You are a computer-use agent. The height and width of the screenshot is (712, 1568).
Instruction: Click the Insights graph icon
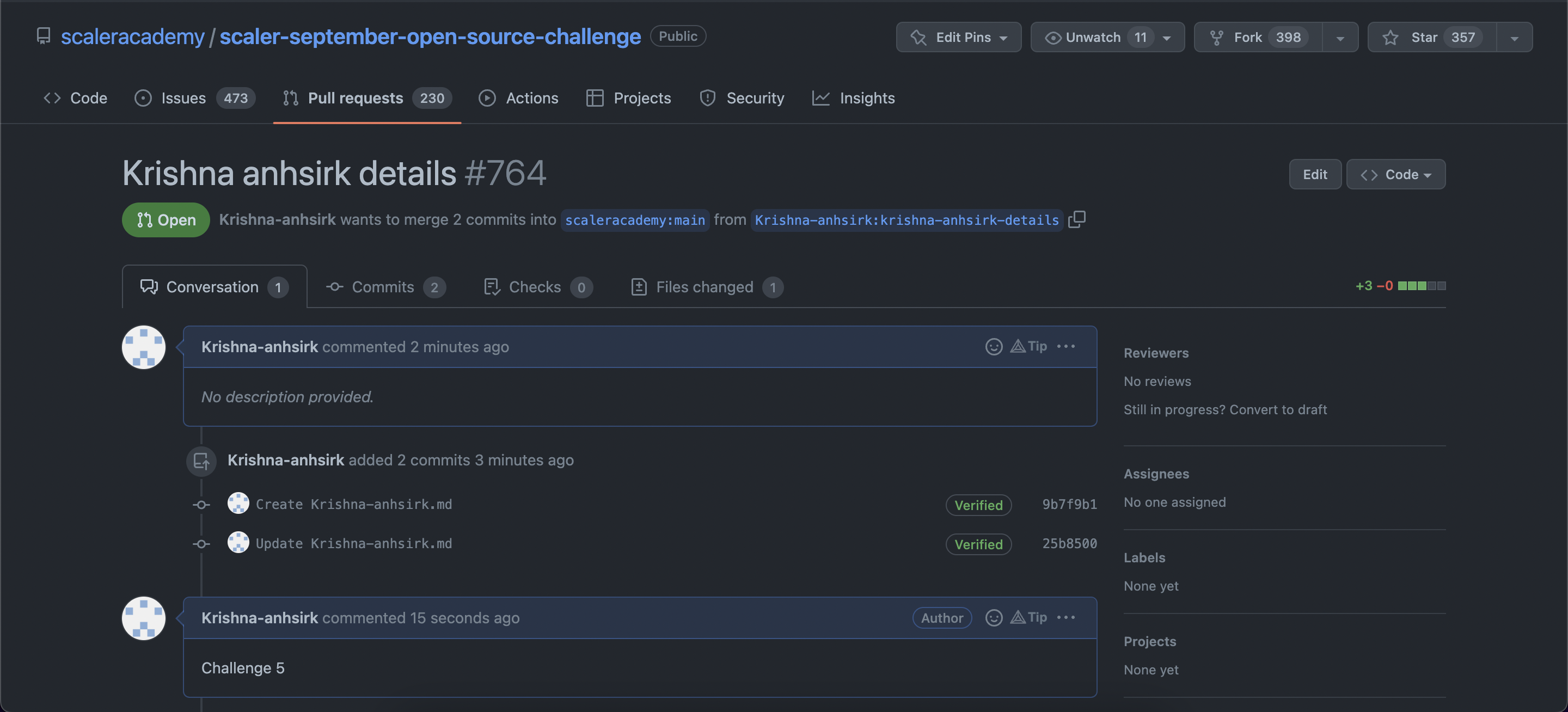click(820, 98)
